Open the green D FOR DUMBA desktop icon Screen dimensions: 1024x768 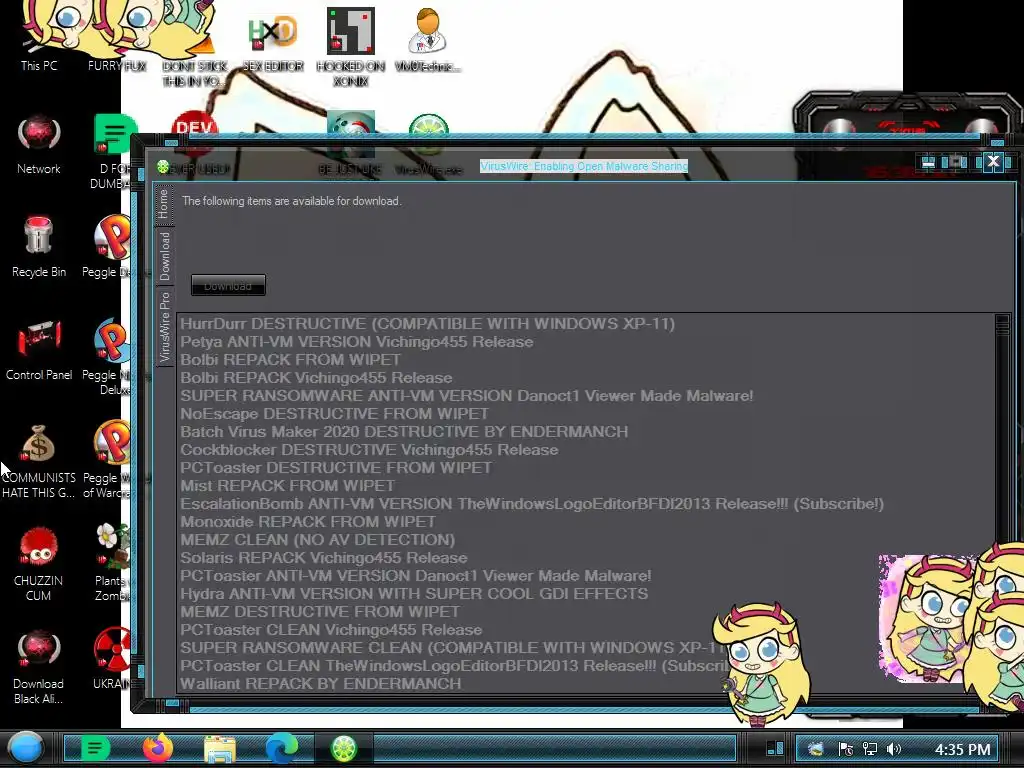click(111, 152)
